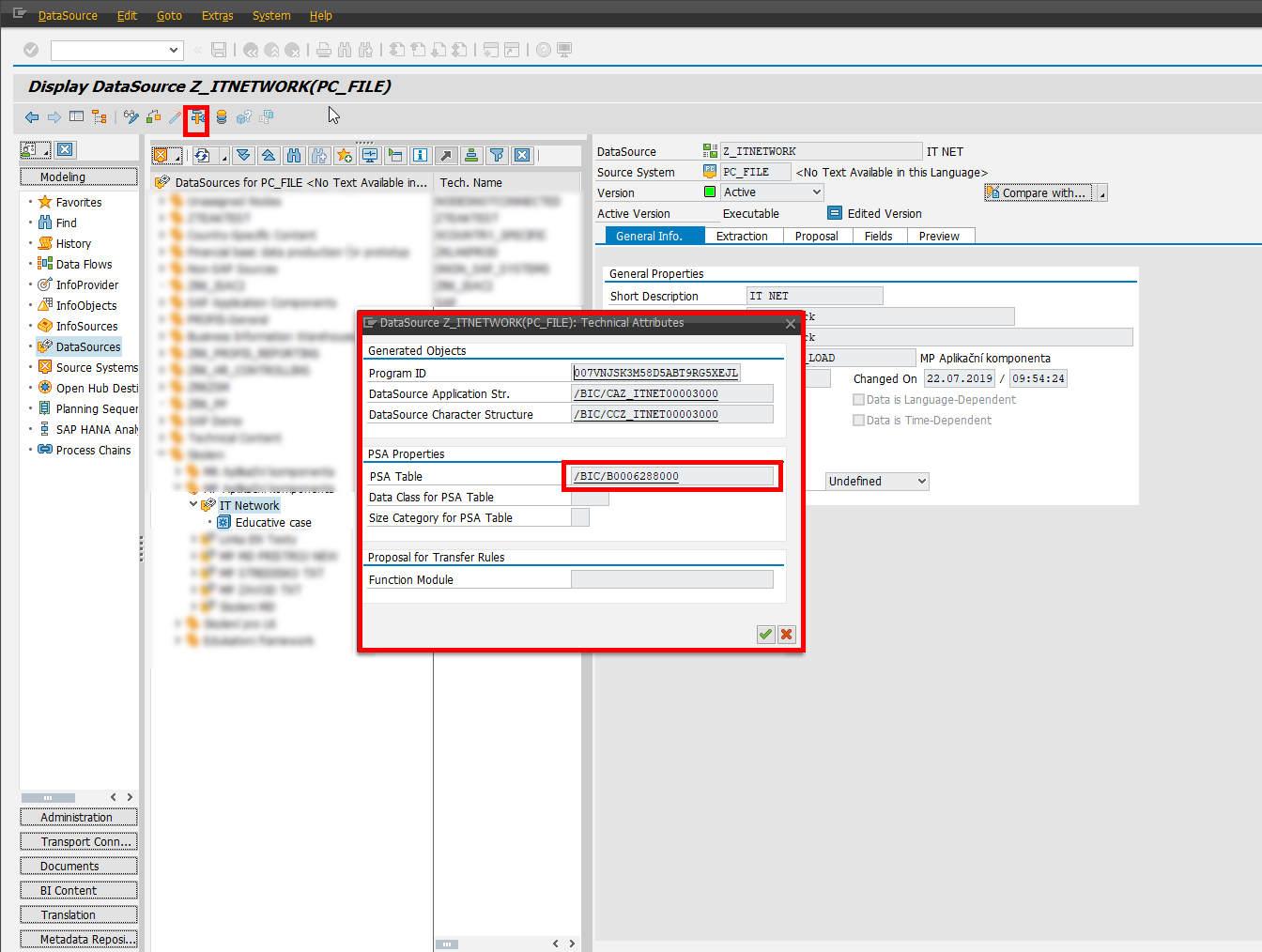Collapse the IT Network tree node
The height and width of the screenshot is (952, 1262).
coord(192,504)
